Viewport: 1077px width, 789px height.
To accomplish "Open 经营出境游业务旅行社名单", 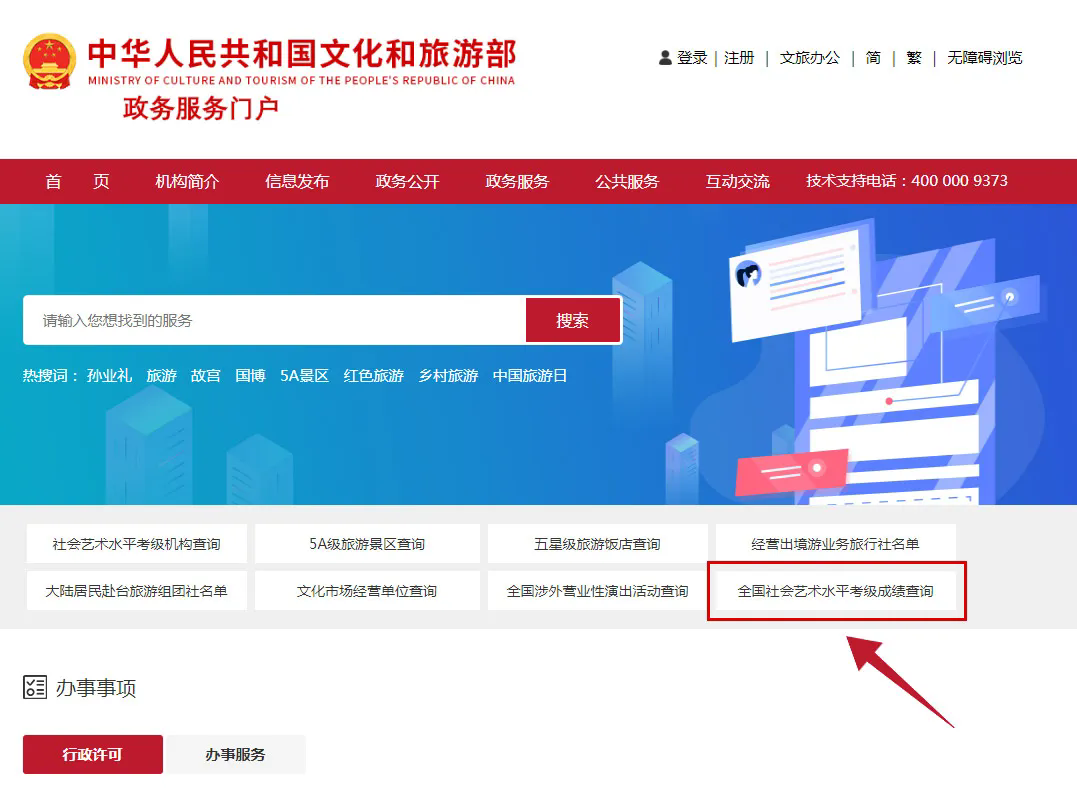I will pos(835,544).
